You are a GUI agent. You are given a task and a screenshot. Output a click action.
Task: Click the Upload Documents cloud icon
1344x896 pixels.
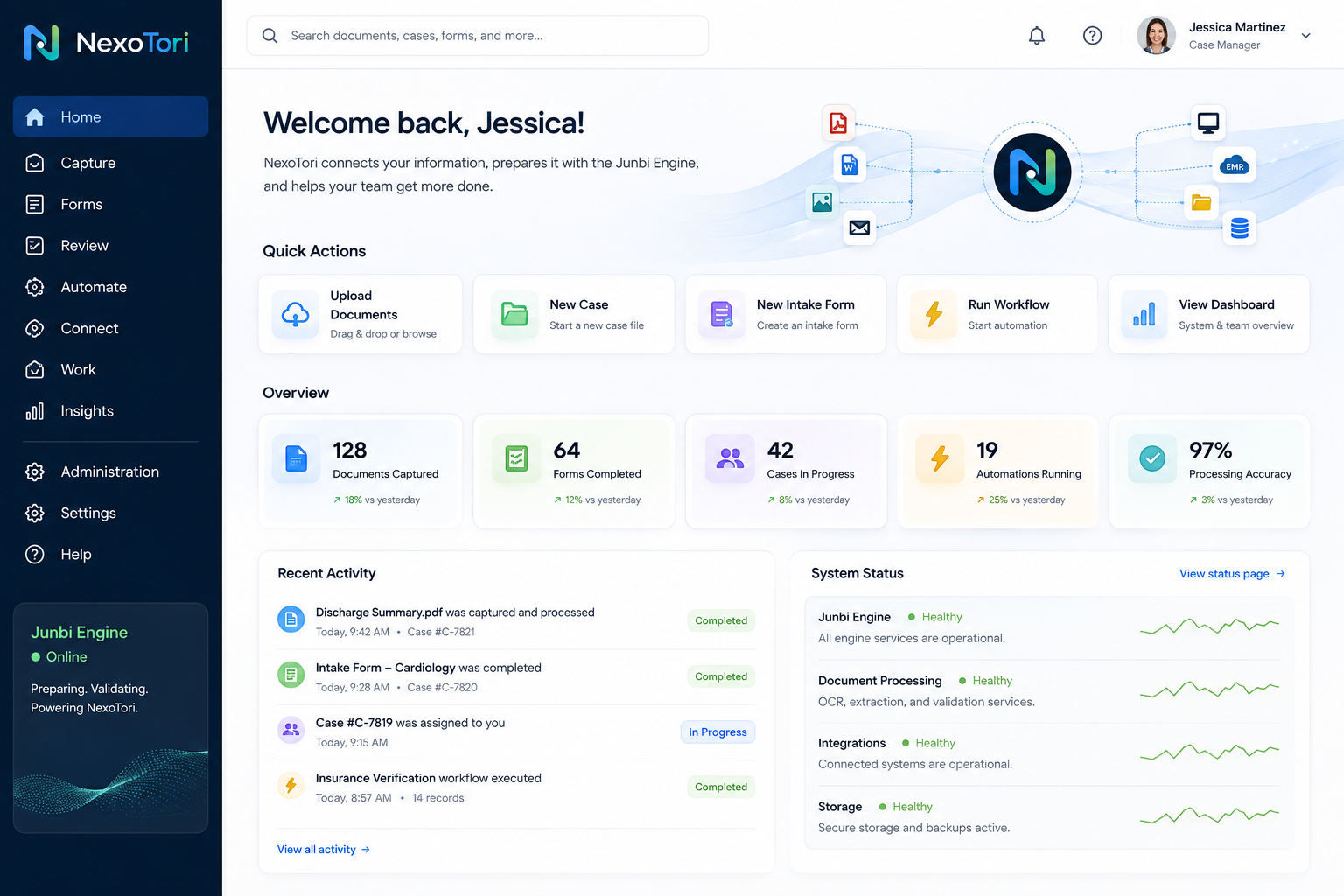[296, 314]
